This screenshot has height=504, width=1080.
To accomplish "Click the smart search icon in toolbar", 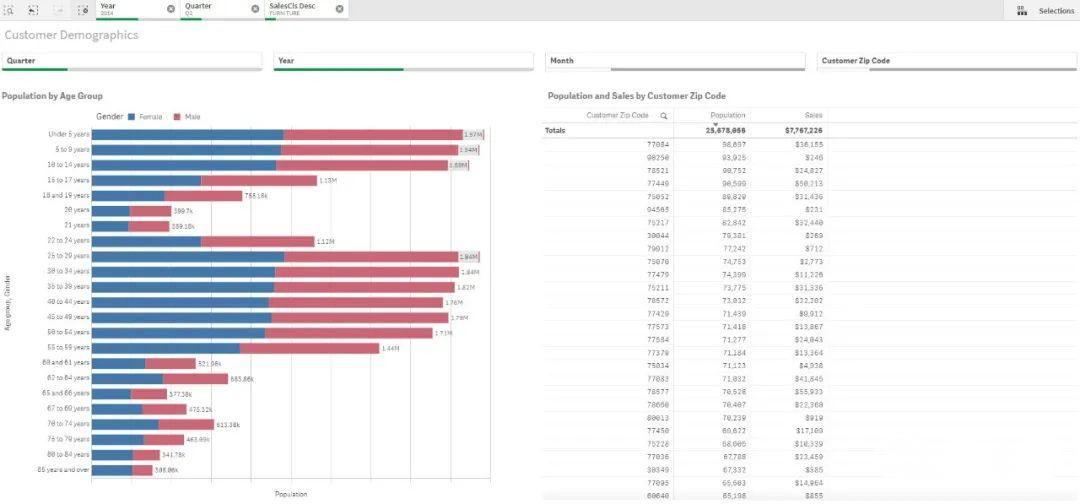I will point(9,10).
